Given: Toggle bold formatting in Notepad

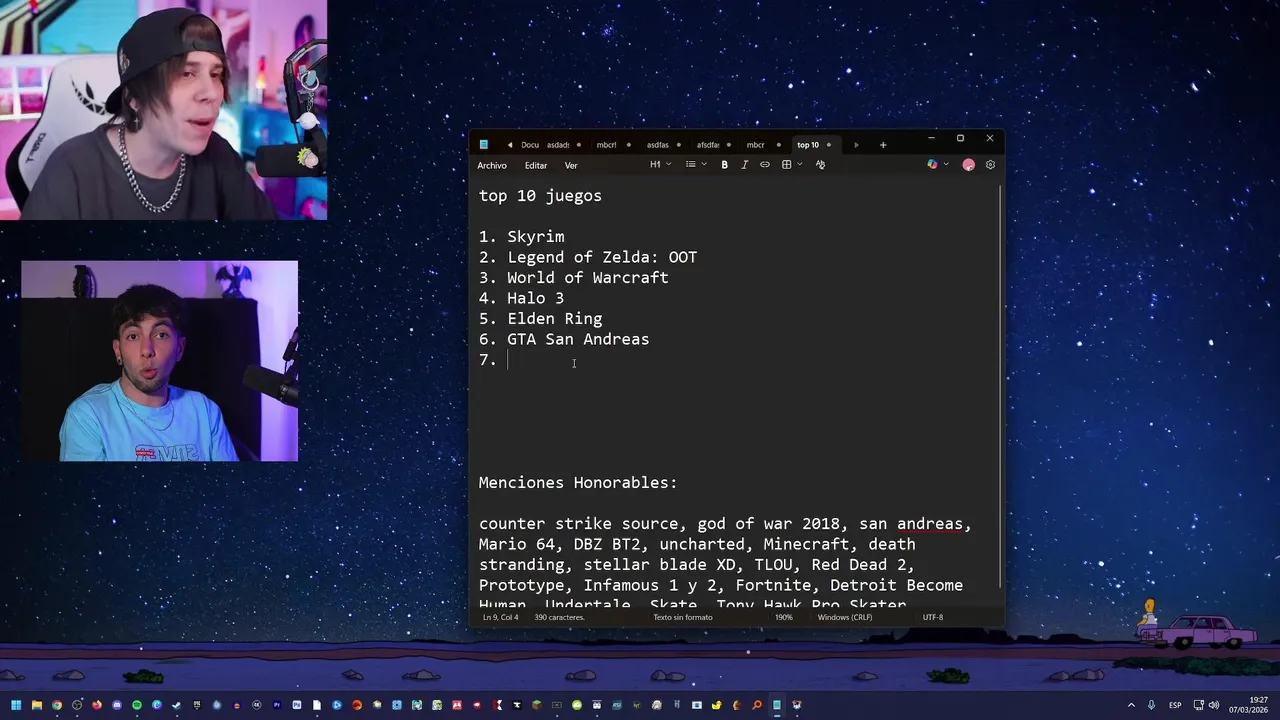Looking at the screenshot, I should (724, 165).
